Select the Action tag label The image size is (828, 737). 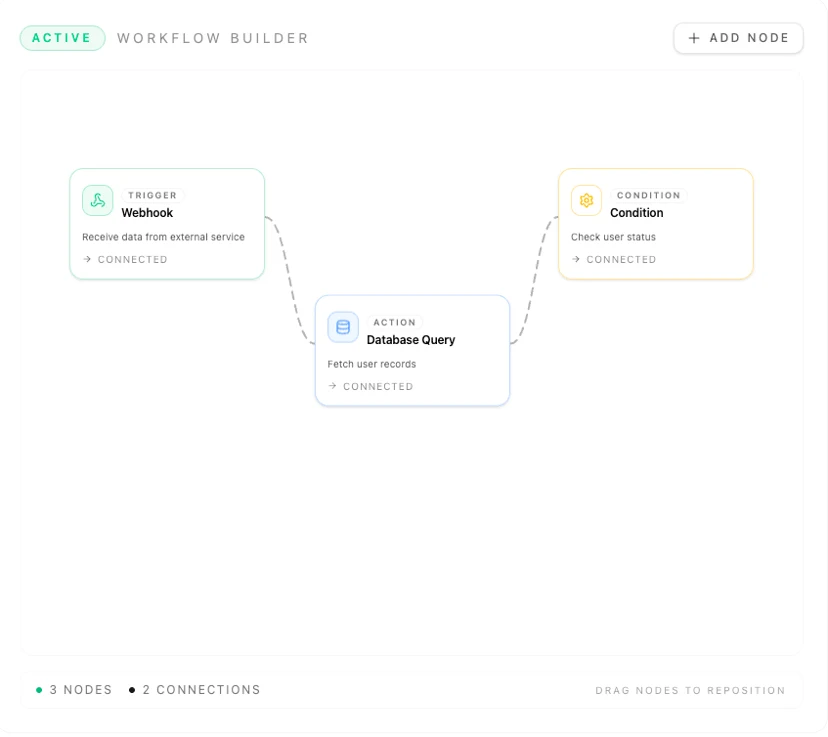tap(394, 323)
